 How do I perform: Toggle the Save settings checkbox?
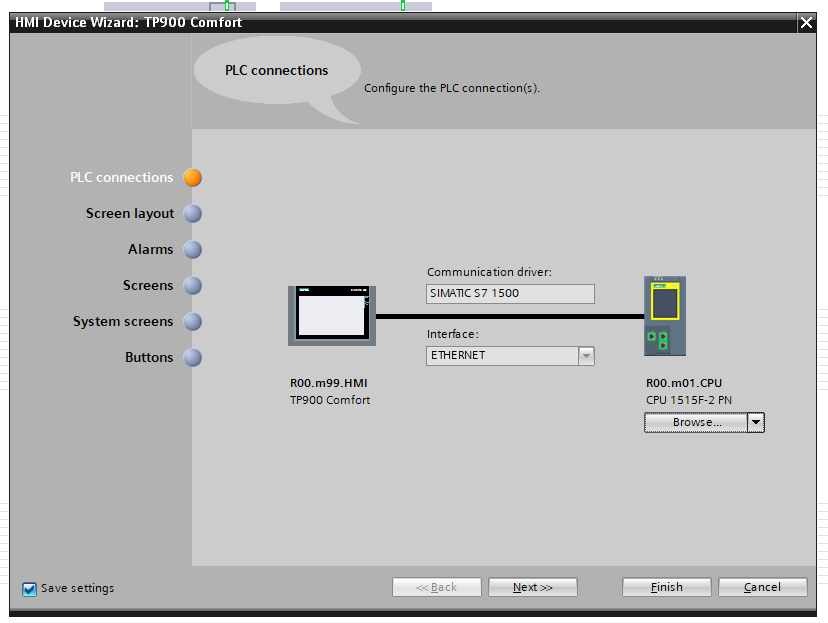point(30,589)
